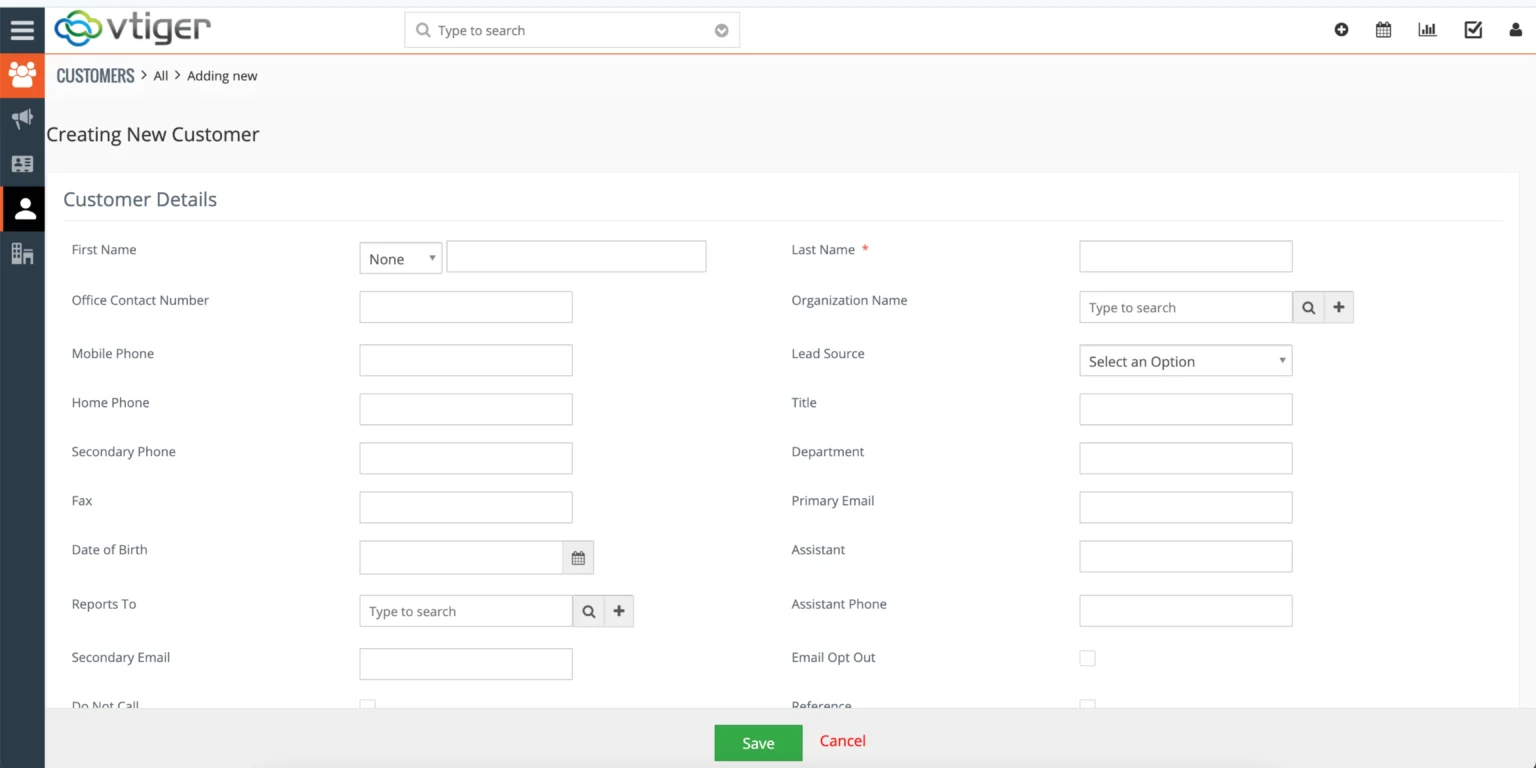This screenshot has height=768, width=1536.
Task: Open the Date of Birth calendar picker
Action: point(578,557)
